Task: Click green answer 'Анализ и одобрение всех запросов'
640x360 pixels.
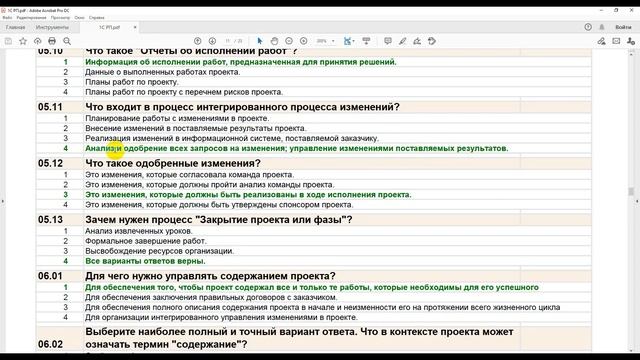Action: [296, 148]
